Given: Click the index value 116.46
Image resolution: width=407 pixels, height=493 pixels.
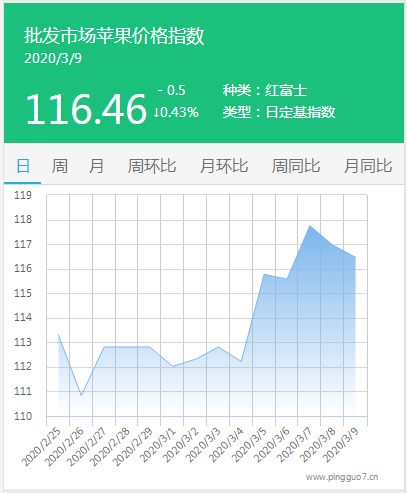Looking at the screenshot, I should point(86,109).
